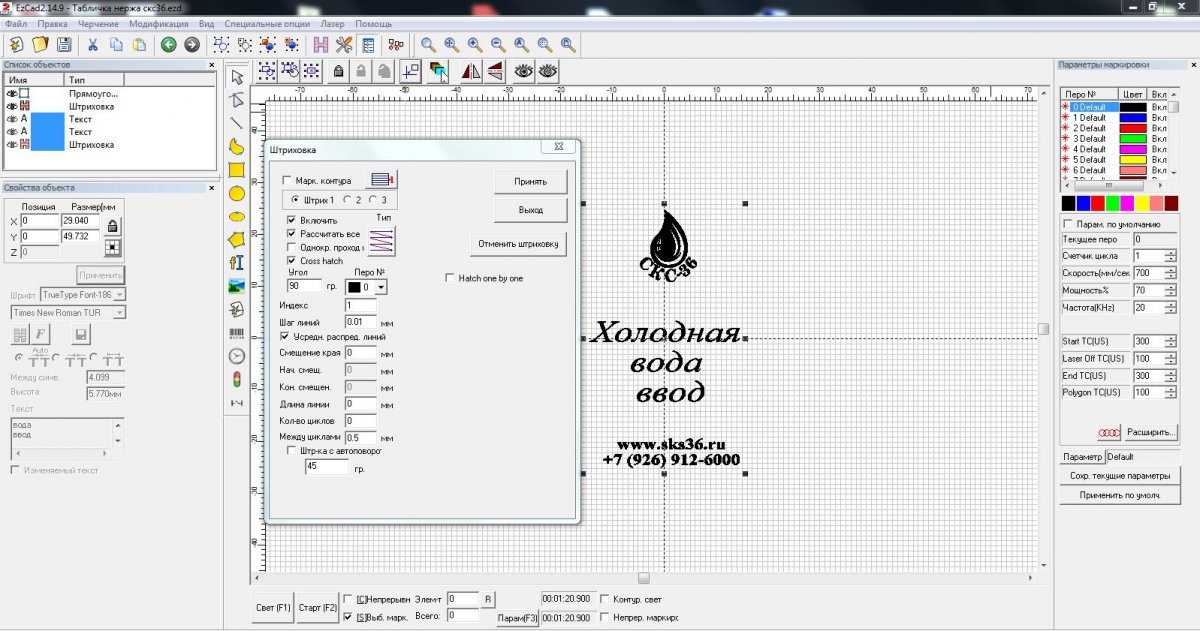Select the timer clock tool
The width and height of the screenshot is (1200, 631).
237,356
